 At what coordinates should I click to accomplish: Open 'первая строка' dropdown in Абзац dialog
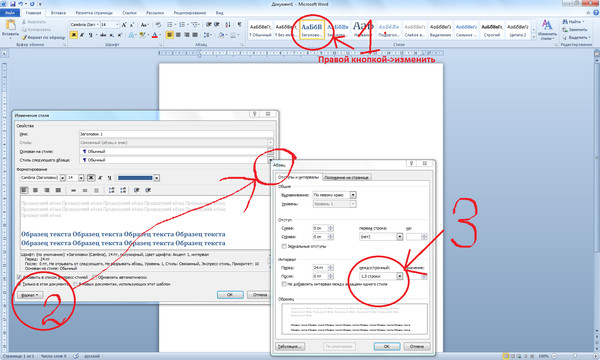click(x=399, y=237)
